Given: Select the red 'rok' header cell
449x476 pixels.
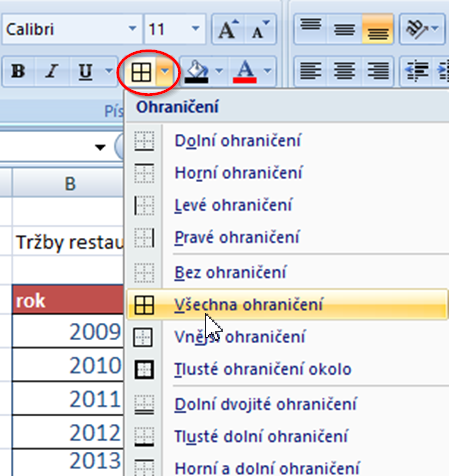Looking at the screenshot, I should [68, 300].
